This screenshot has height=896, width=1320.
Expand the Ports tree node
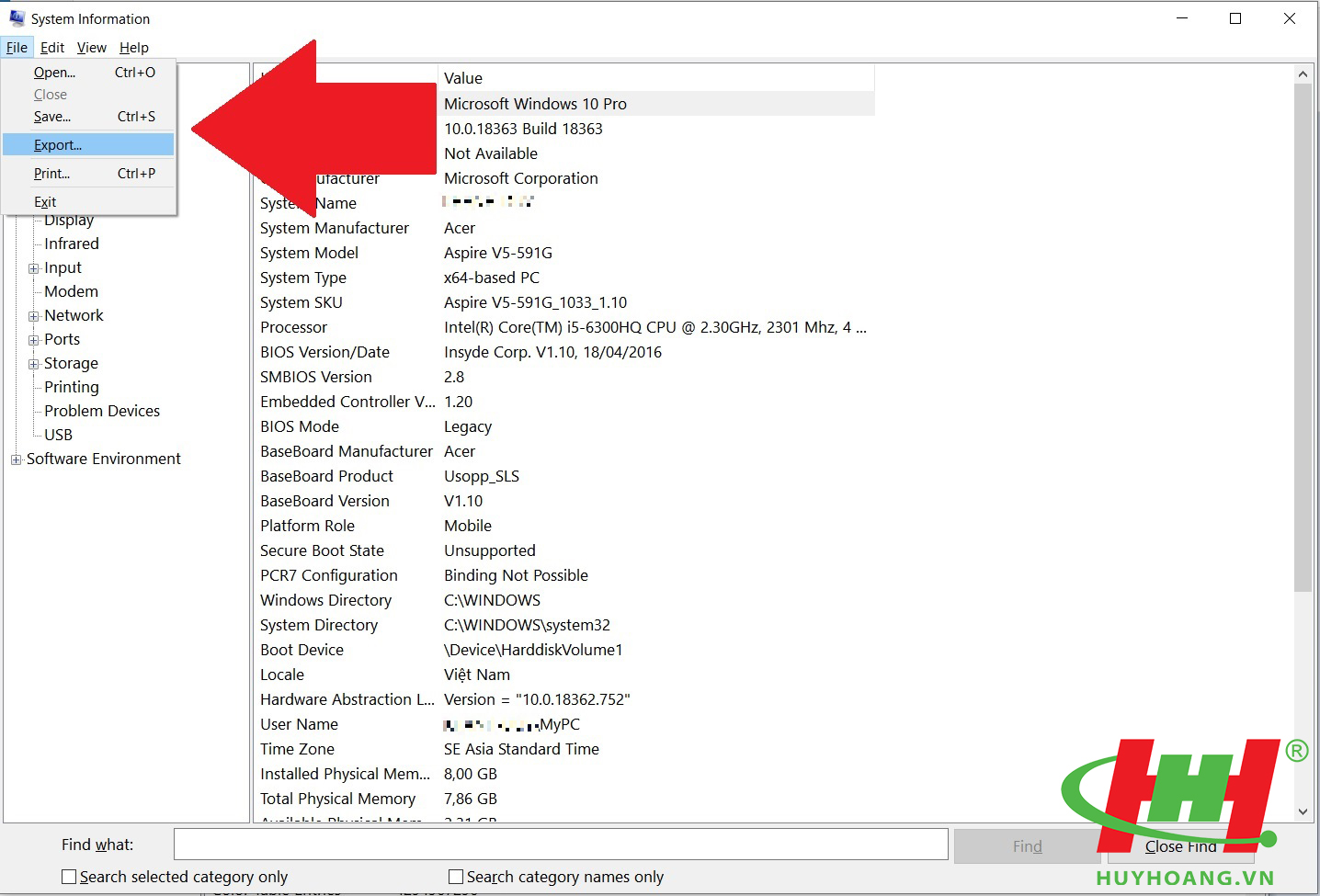[x=34, y=340]
